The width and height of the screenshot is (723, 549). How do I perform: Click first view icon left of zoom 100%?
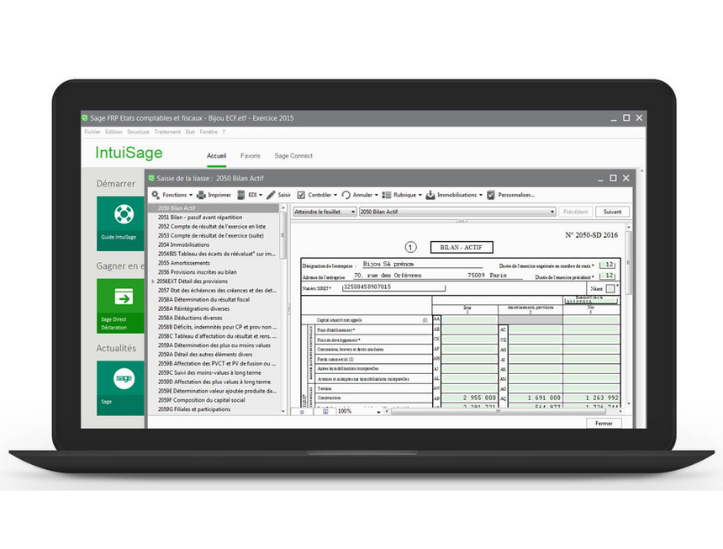pos(302,411)
